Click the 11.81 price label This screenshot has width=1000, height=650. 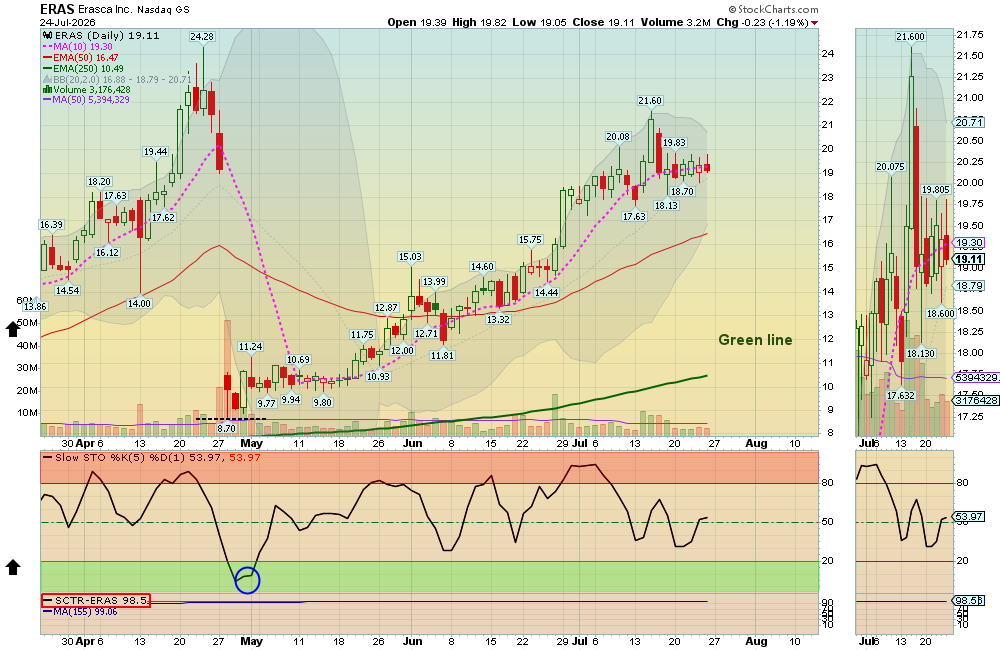(x=442, y=355)
